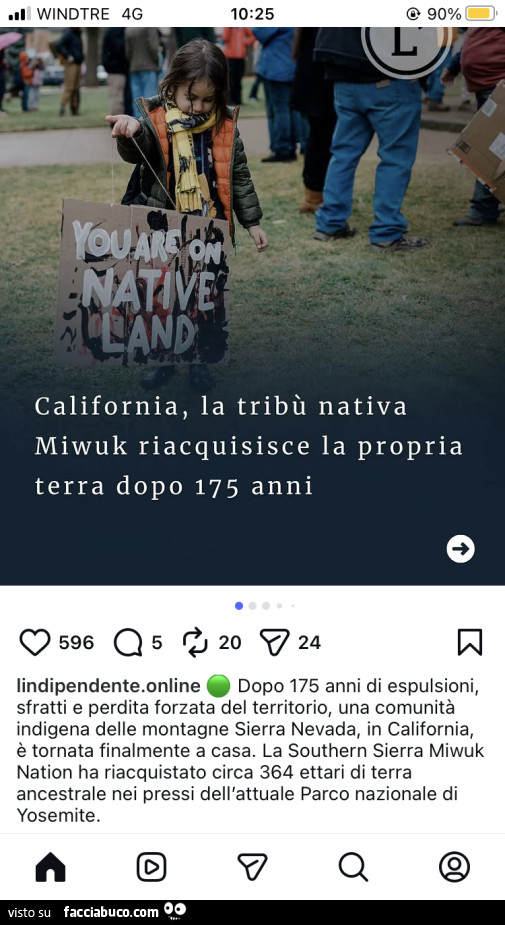
Task: Open Search from the bottom navigation bar
Action: [353, 867]
